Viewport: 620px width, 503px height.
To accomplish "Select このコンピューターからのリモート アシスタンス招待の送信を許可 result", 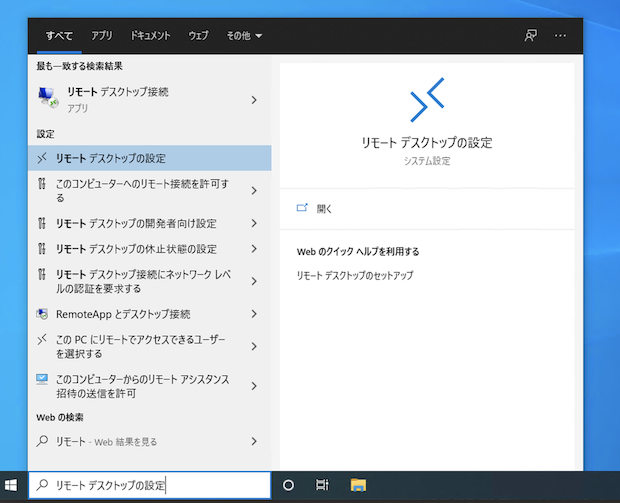I will point(149,386).
